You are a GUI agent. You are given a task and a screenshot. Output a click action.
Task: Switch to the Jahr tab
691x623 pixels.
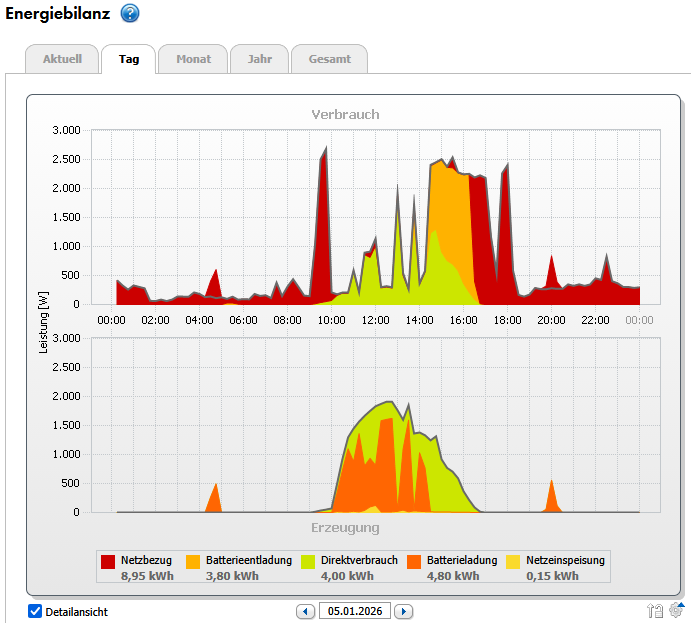point(259,59)
